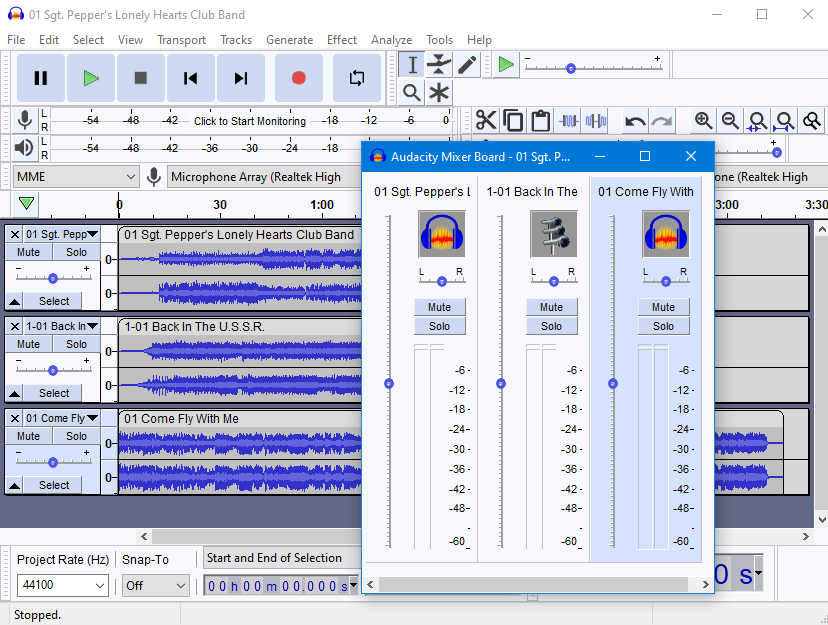The image size is (828, 625).
Task: Click the Undo arrow icon
Action: point(635,121)
